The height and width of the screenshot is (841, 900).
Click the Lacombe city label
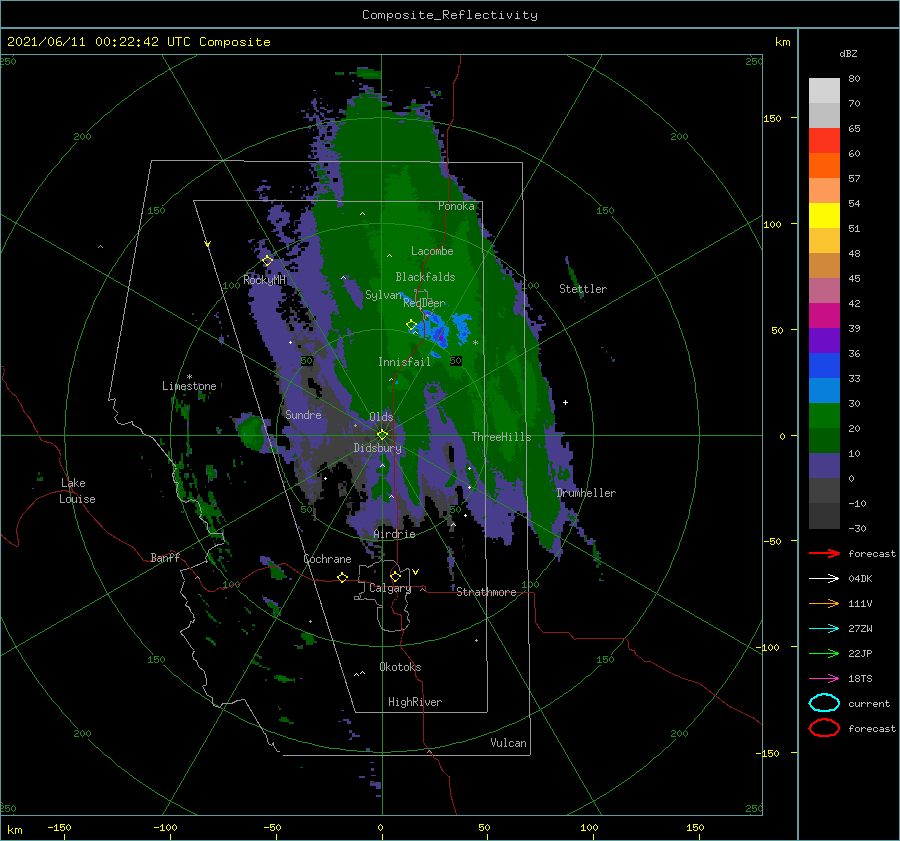[432, 251]
